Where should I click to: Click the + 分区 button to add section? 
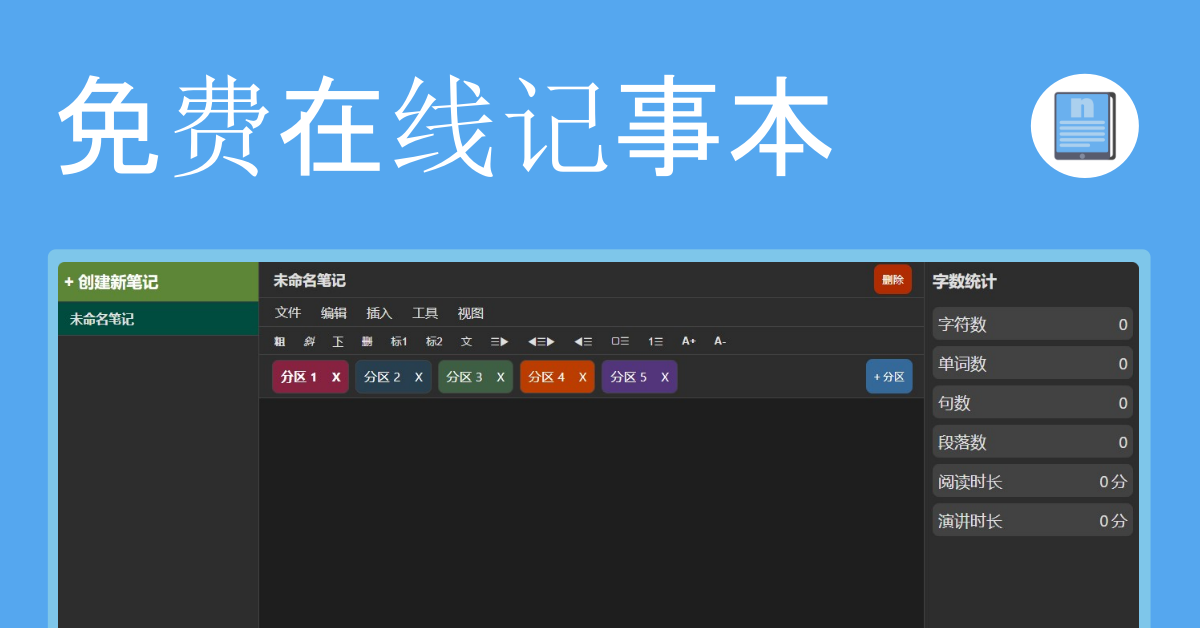click(x=888, y=377)
